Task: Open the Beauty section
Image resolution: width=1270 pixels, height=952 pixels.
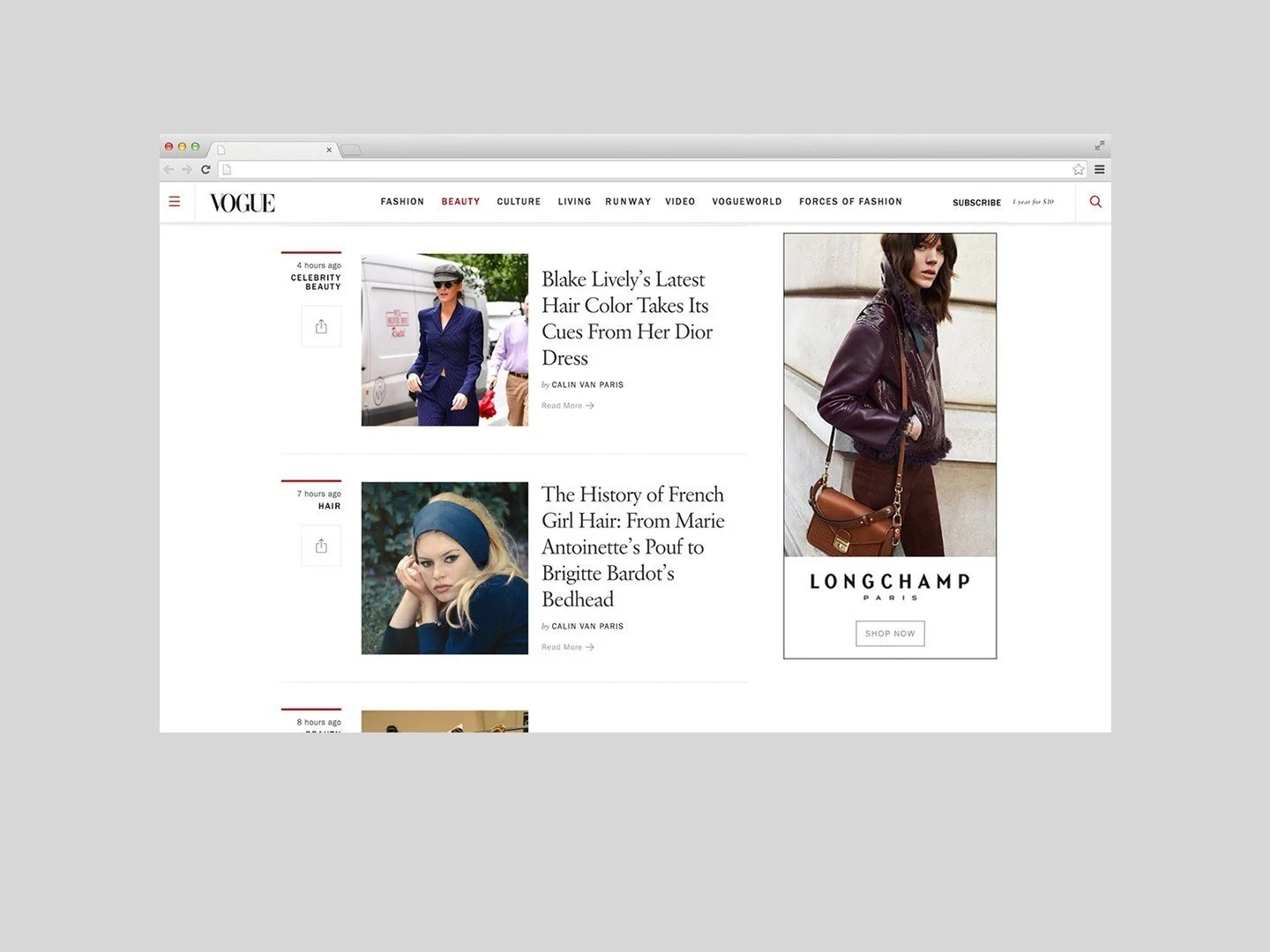Action: pyautogui.click(x=460, y=202)
